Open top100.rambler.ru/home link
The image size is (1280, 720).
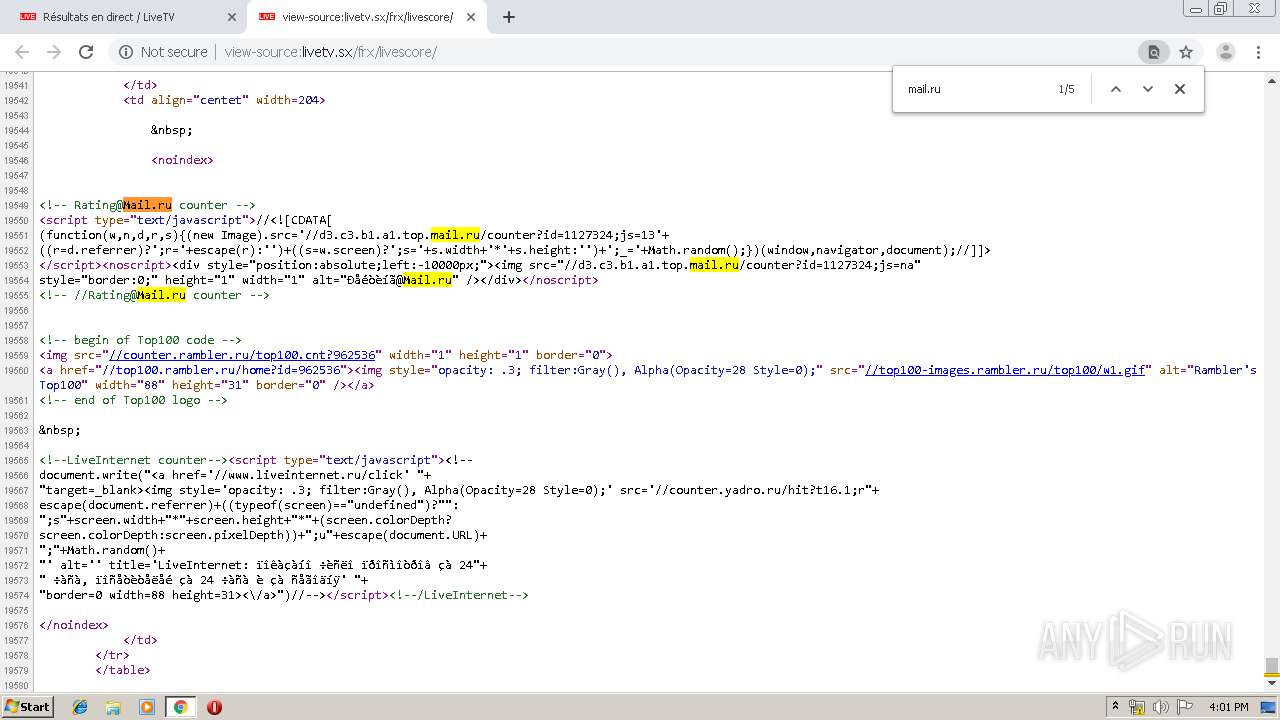click(x=222, y=370)
